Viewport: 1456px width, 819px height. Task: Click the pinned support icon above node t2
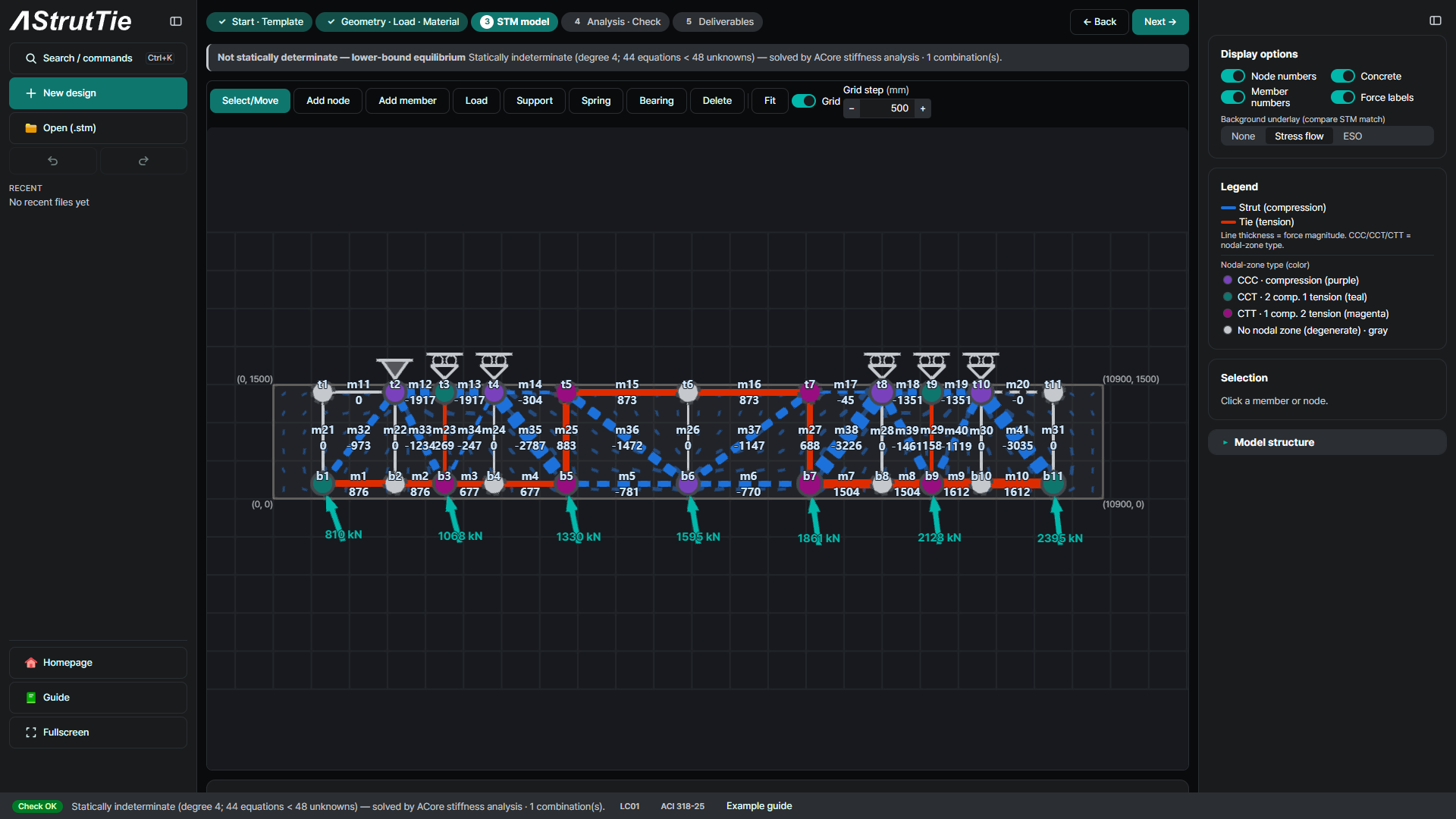pyautogui.click(x=394, y=369)
